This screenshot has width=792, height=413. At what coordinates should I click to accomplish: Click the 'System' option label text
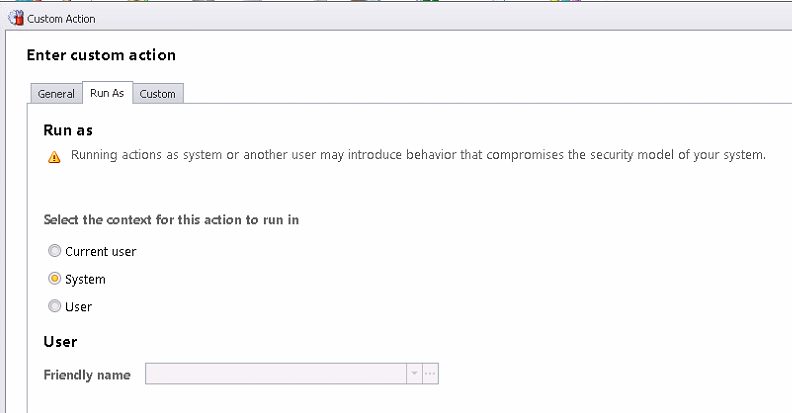tap(85, 279)
